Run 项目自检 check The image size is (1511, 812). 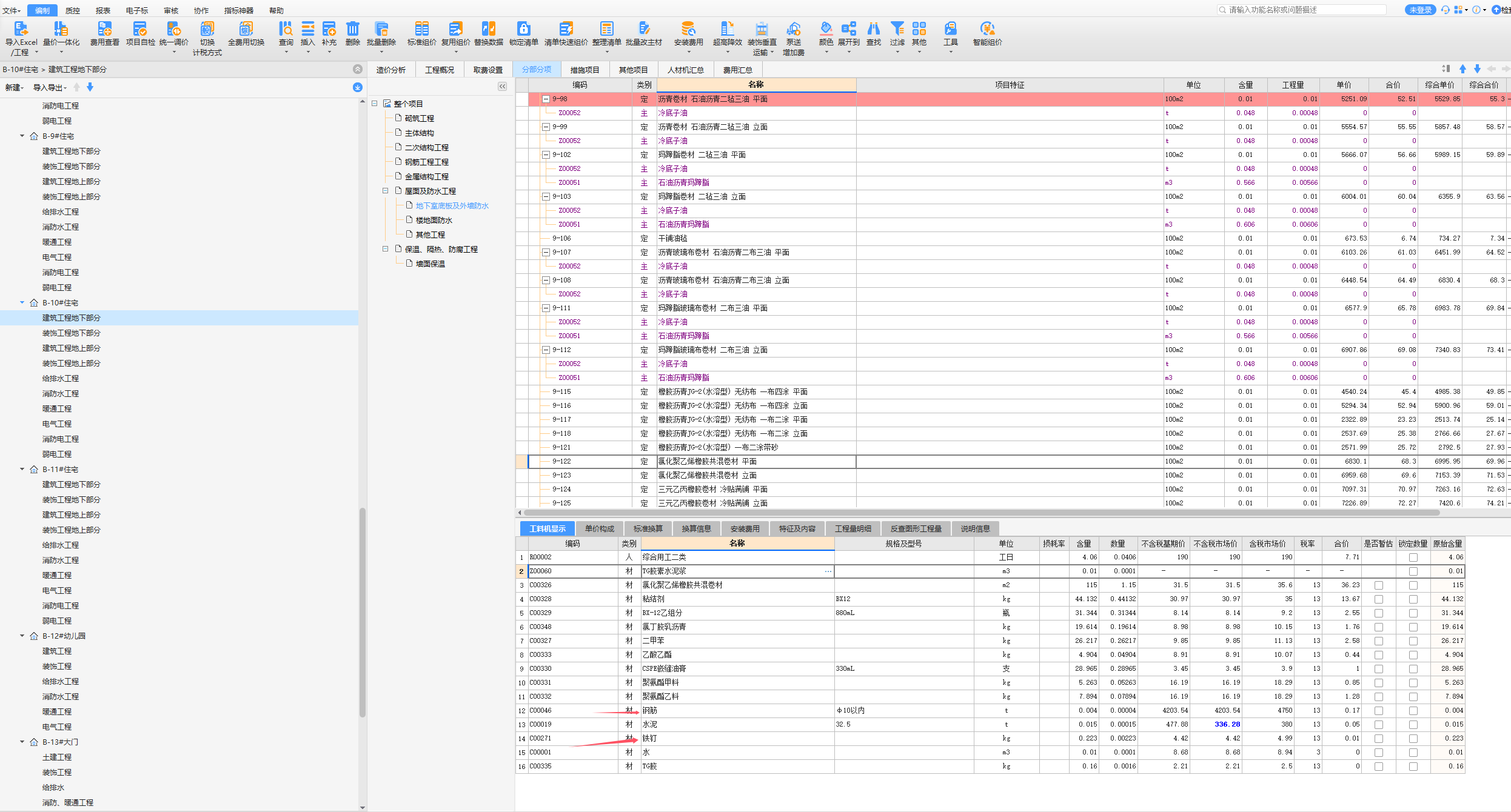pyautogui.click(x=140, y=34)
